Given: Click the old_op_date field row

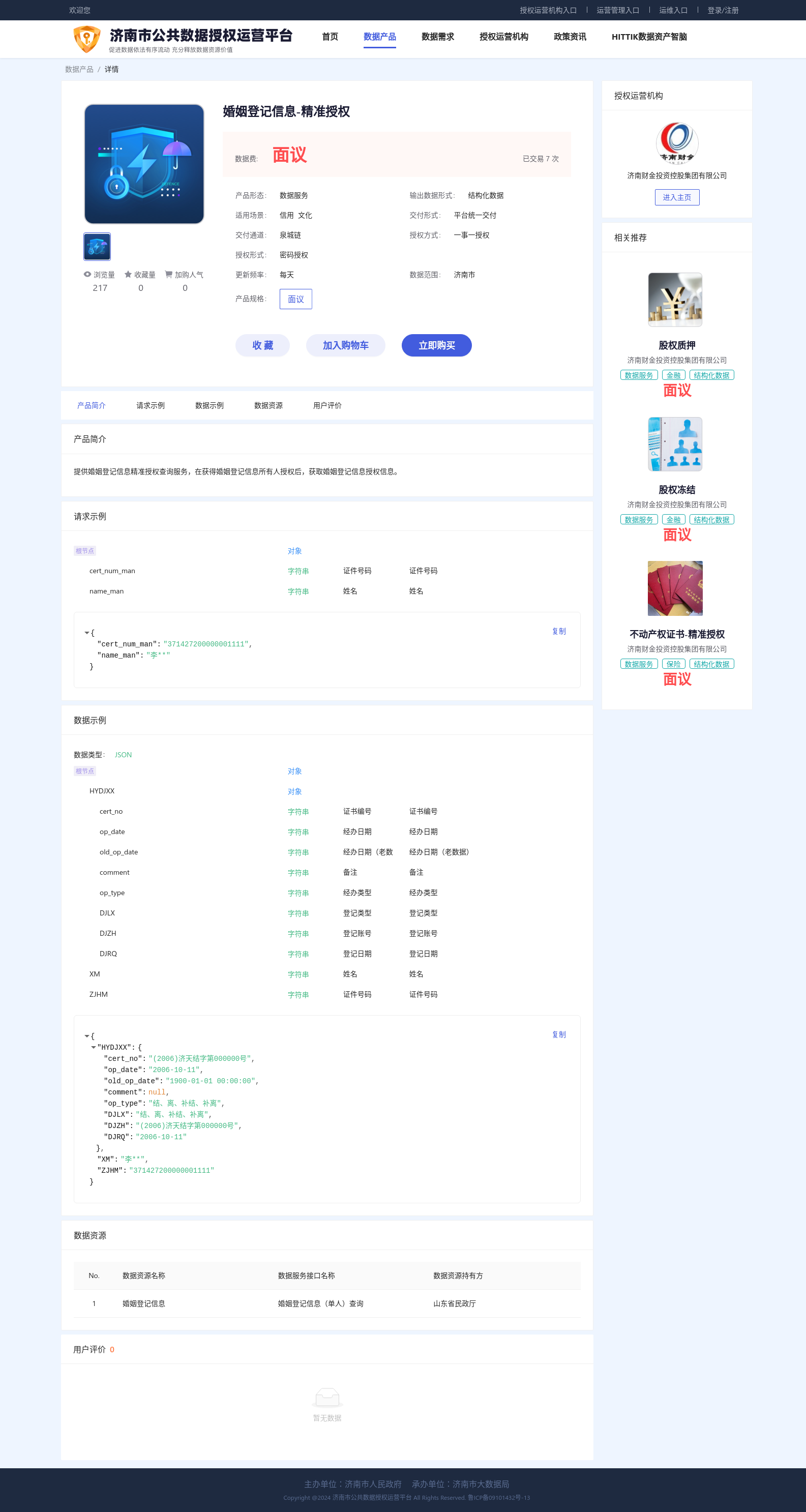Looking at the screenshot, I should (327, 852).
